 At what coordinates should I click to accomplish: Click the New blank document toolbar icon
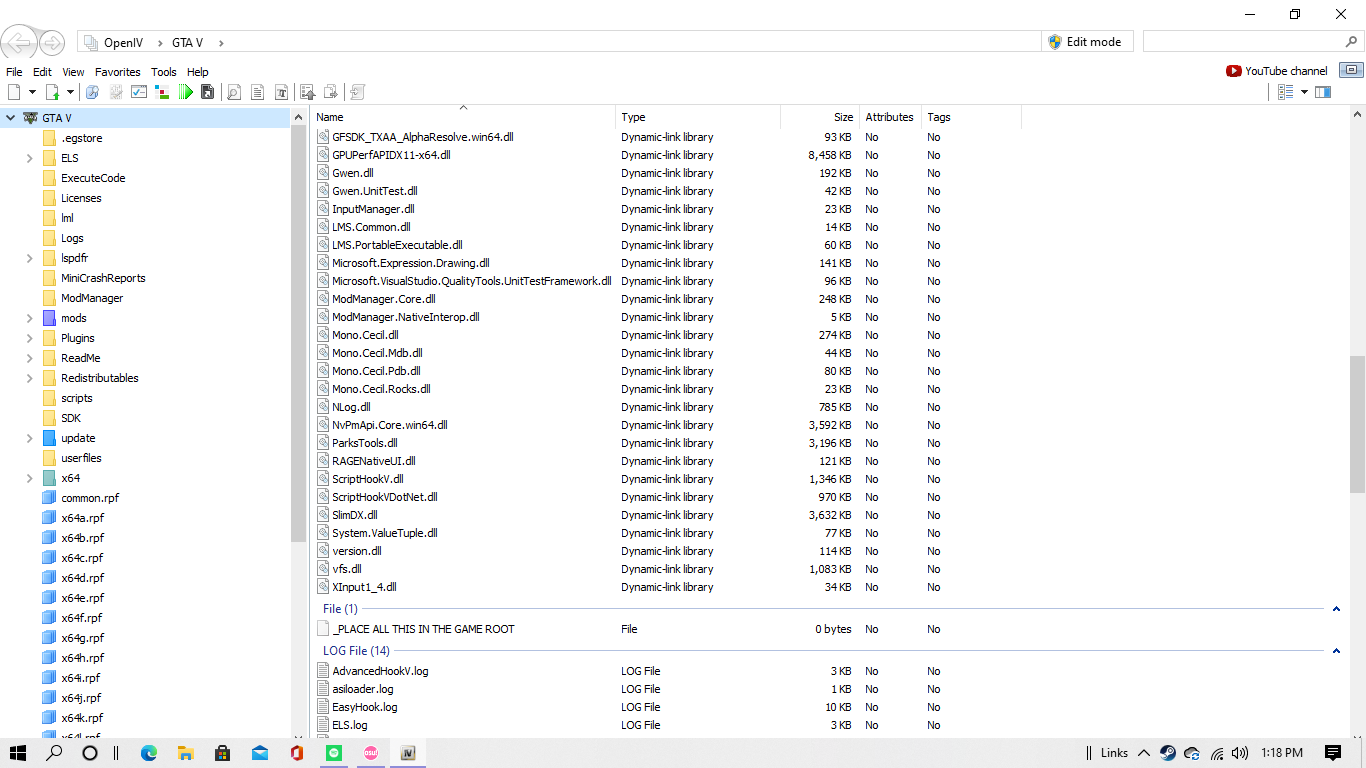pyautogui.click(x=14, y=92)
